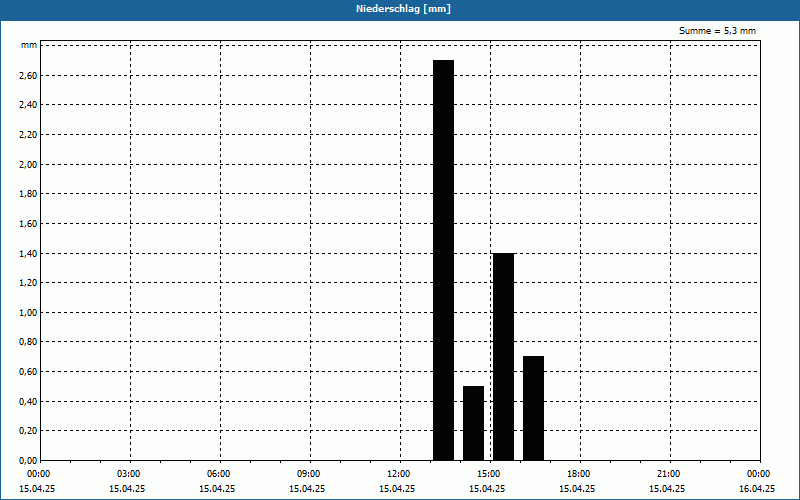Select the tallest precipitation bar reaching 2,70 mm
This screenshot has height=500, width=800.
443,260
